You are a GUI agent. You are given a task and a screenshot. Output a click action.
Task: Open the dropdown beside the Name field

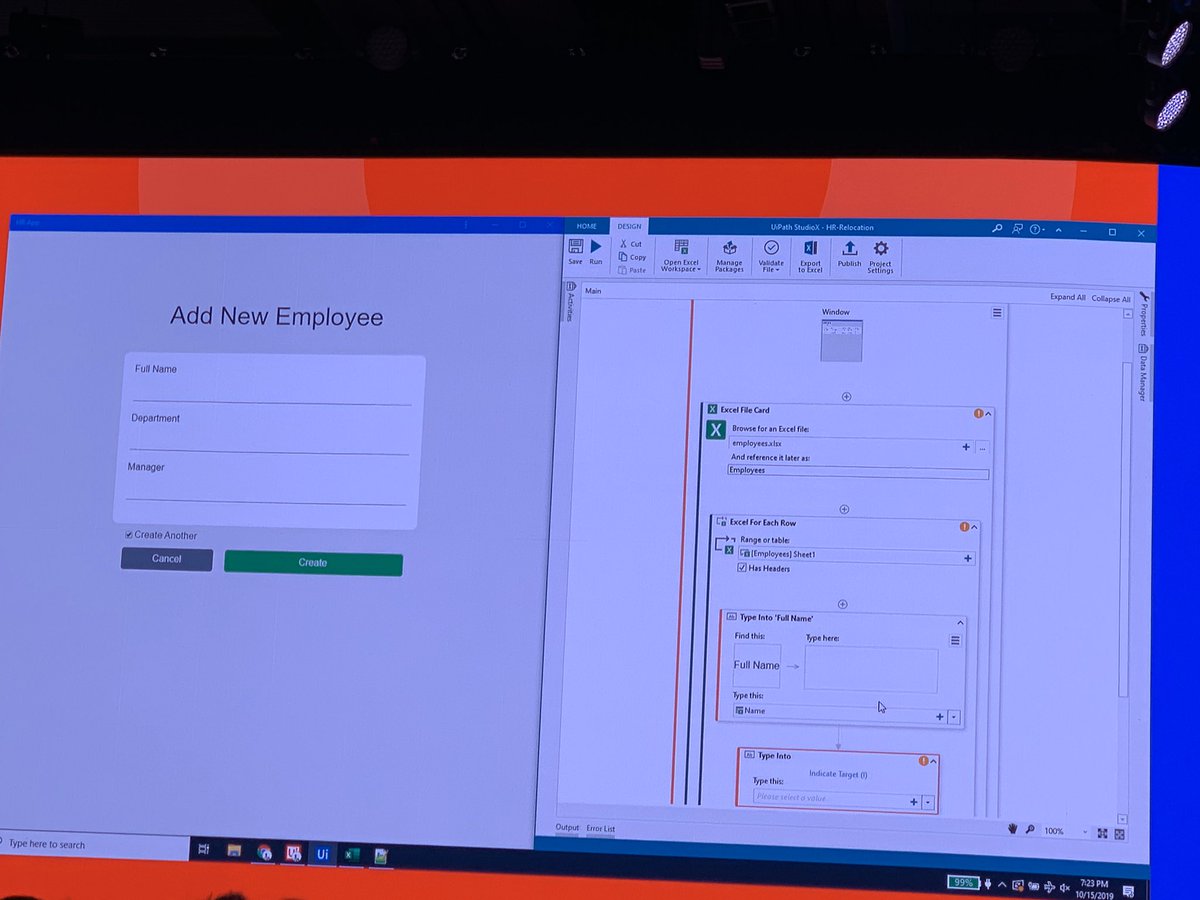pos(954,717)
